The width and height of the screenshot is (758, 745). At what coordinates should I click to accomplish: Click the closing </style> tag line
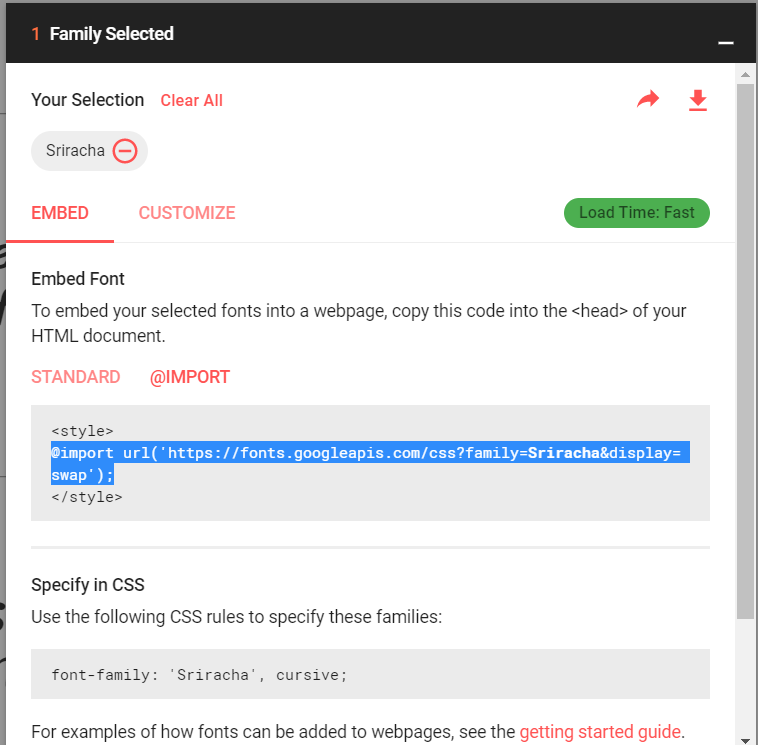(87, 496)
